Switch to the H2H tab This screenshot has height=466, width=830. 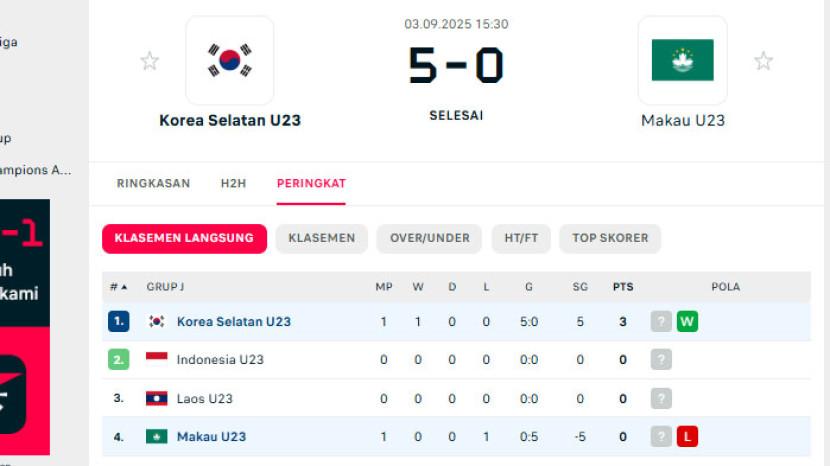click(233, 184)
